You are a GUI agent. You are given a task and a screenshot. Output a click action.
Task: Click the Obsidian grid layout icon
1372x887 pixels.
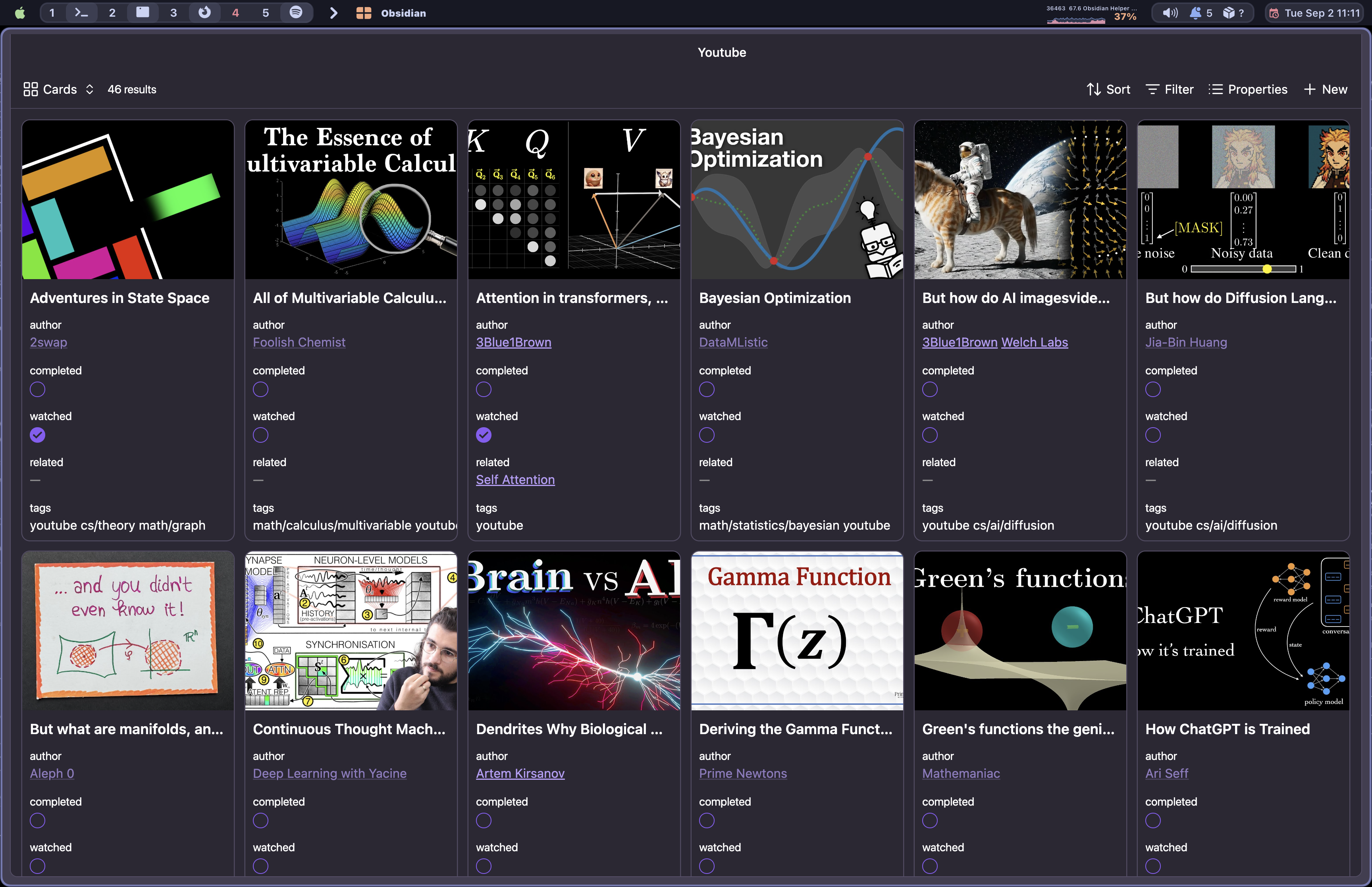tap(363, 13)
